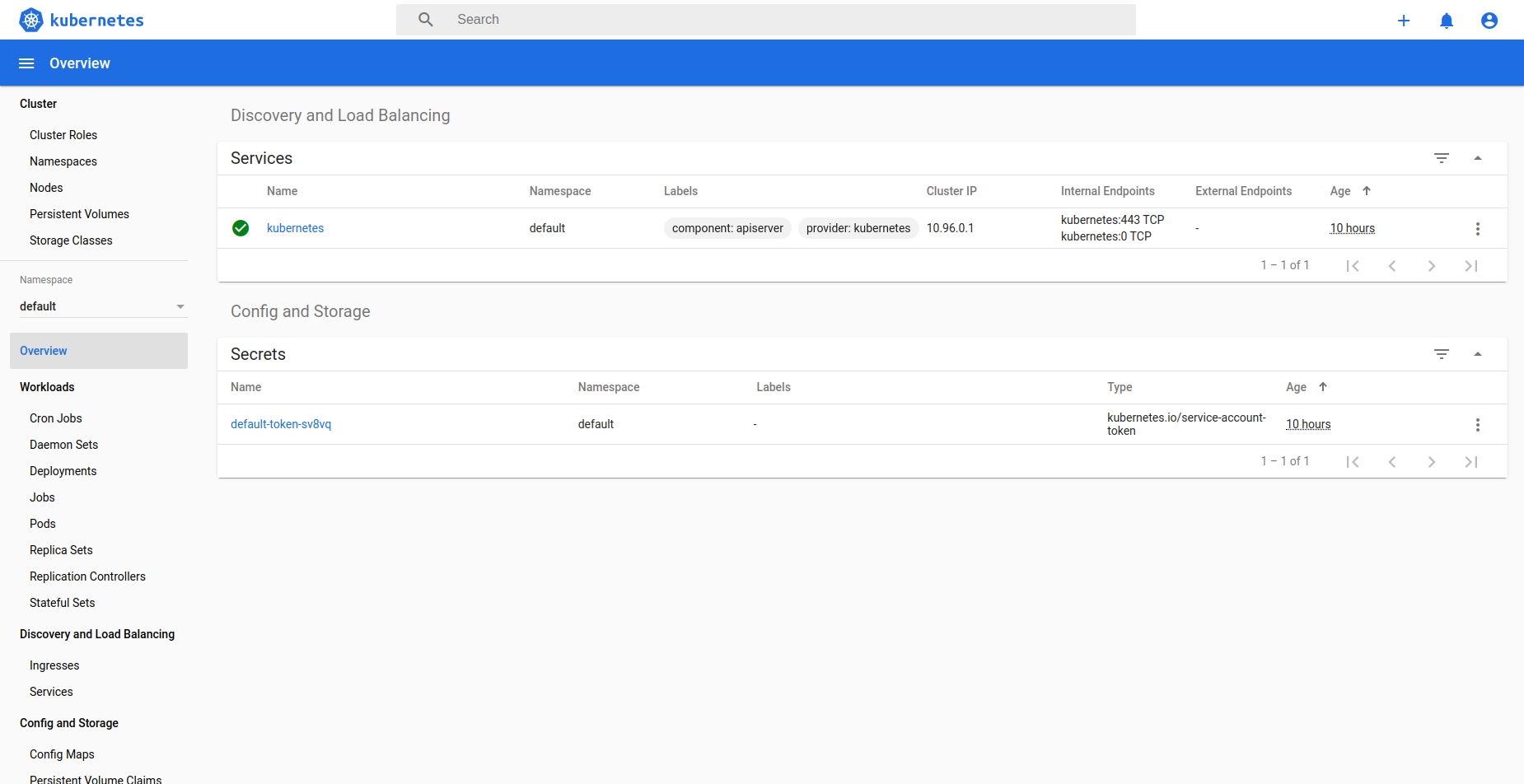Viewport: 1524px width, 784px height.
Task: Toggle the hamburger navigation menu
Action: pos(26,63)
